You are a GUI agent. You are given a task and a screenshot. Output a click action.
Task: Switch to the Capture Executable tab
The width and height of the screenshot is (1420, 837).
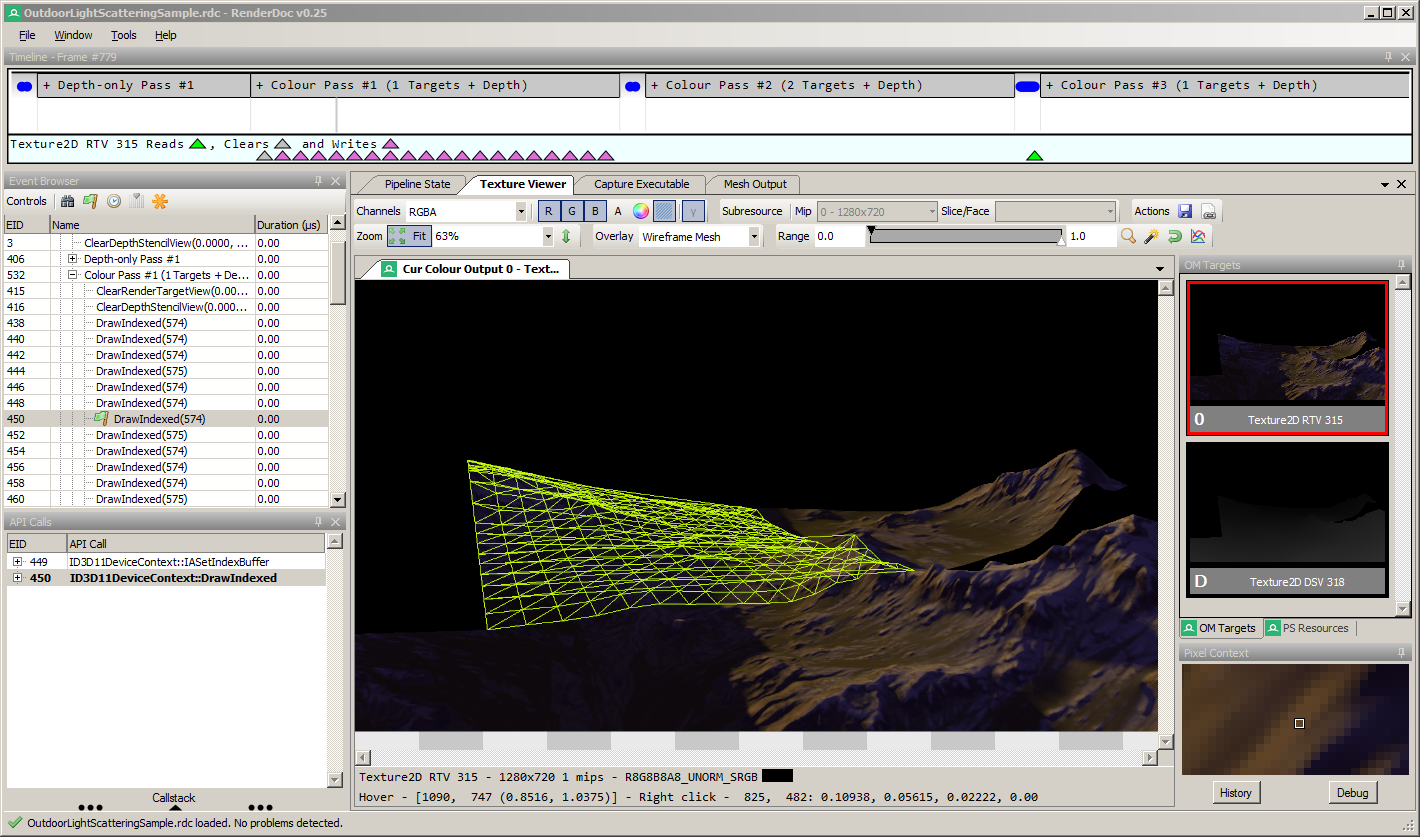[x=641, y=184]
